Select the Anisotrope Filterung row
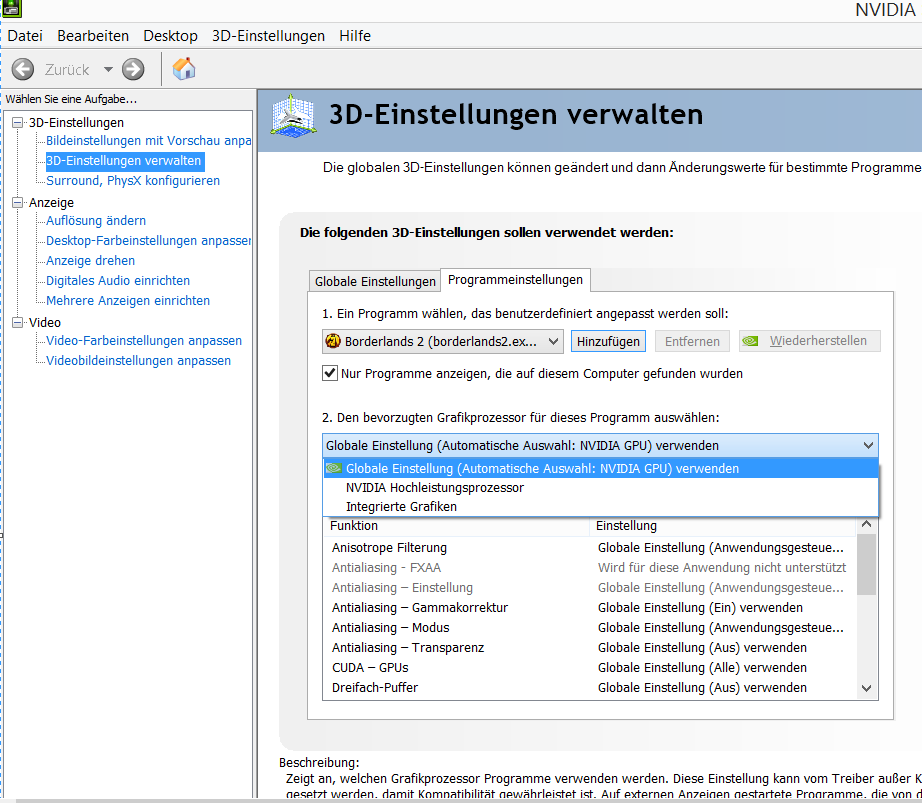 click(x=590, y=548)
